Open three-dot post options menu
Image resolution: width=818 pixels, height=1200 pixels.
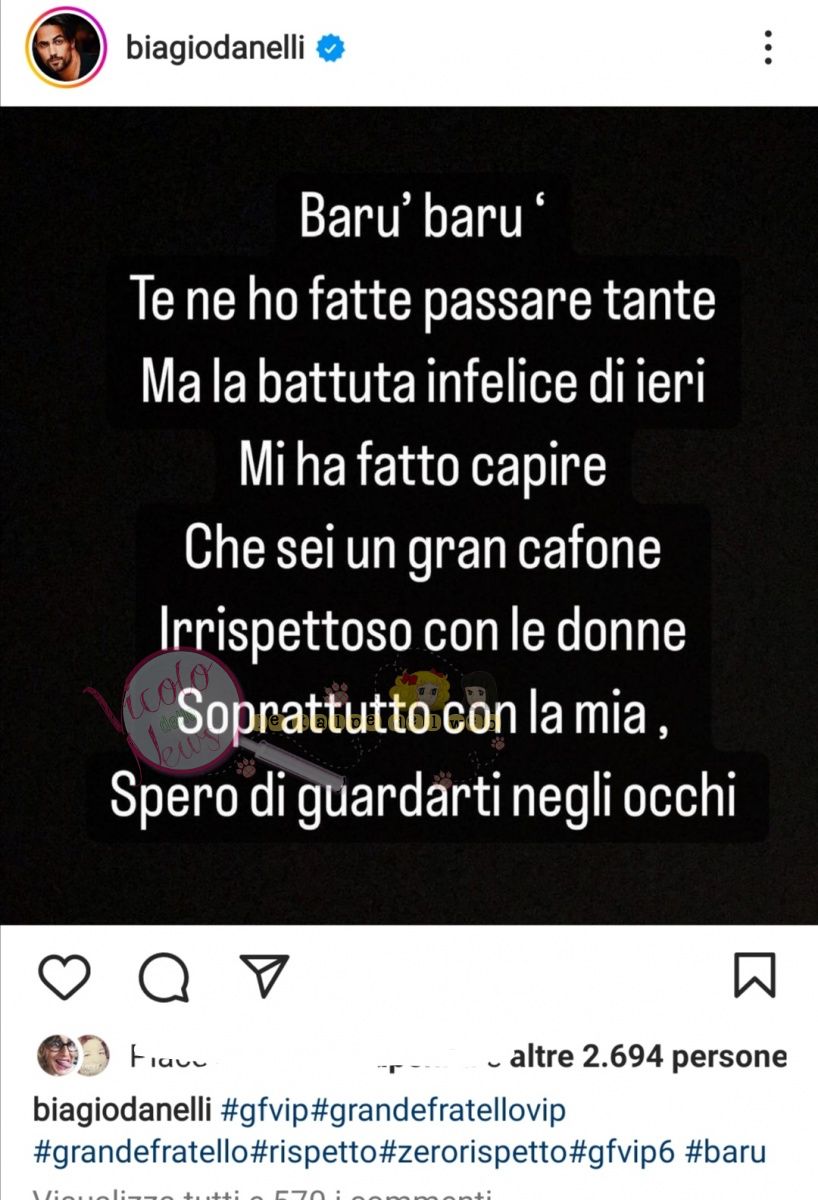768,47
